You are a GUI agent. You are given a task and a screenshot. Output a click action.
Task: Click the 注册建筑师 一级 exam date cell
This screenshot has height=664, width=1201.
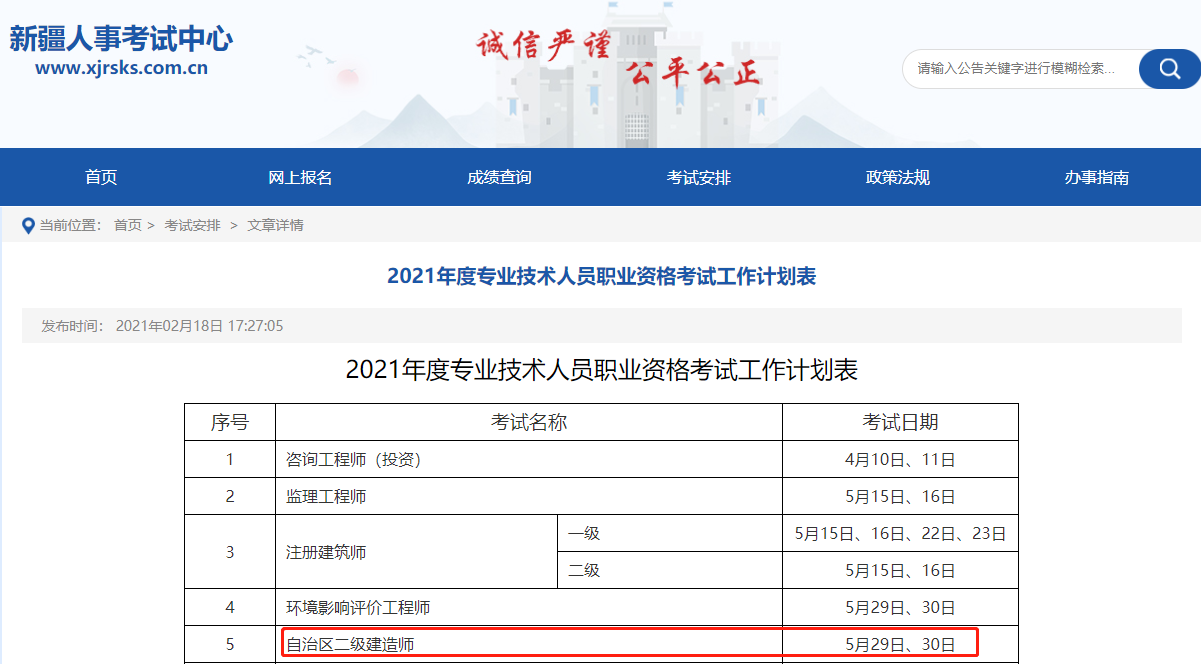(x=899, y=533)
